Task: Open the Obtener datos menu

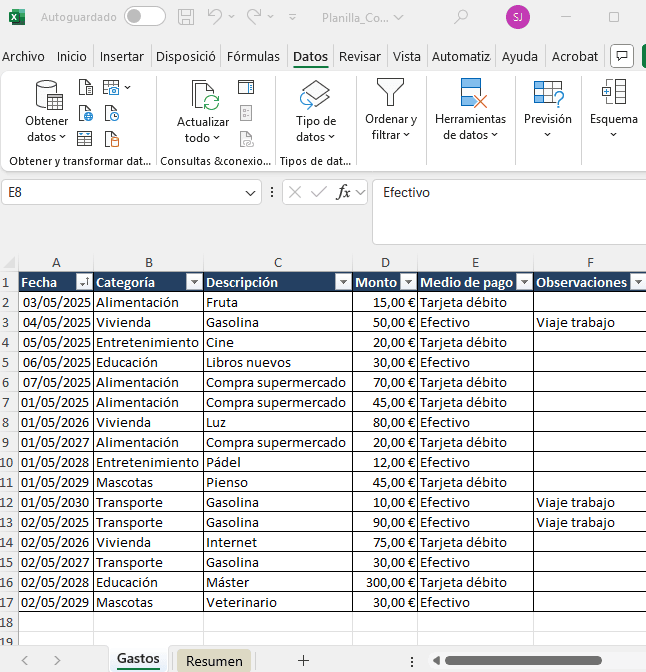Action: point(46,112)
